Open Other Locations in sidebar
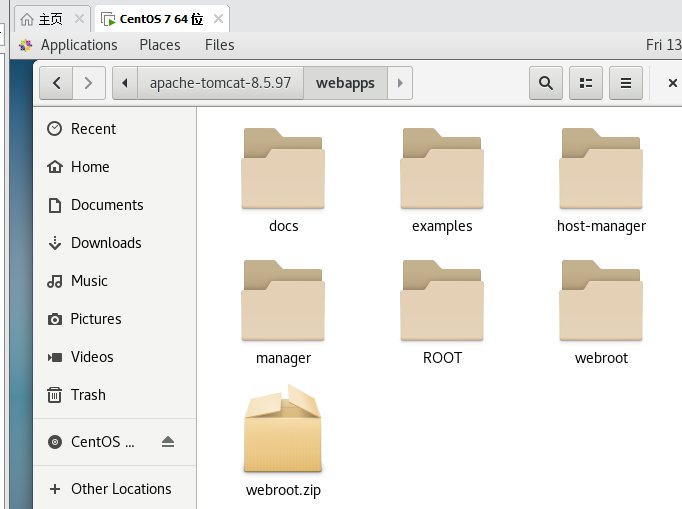Viewport: 682px width, 509px height. coord(115,489)
